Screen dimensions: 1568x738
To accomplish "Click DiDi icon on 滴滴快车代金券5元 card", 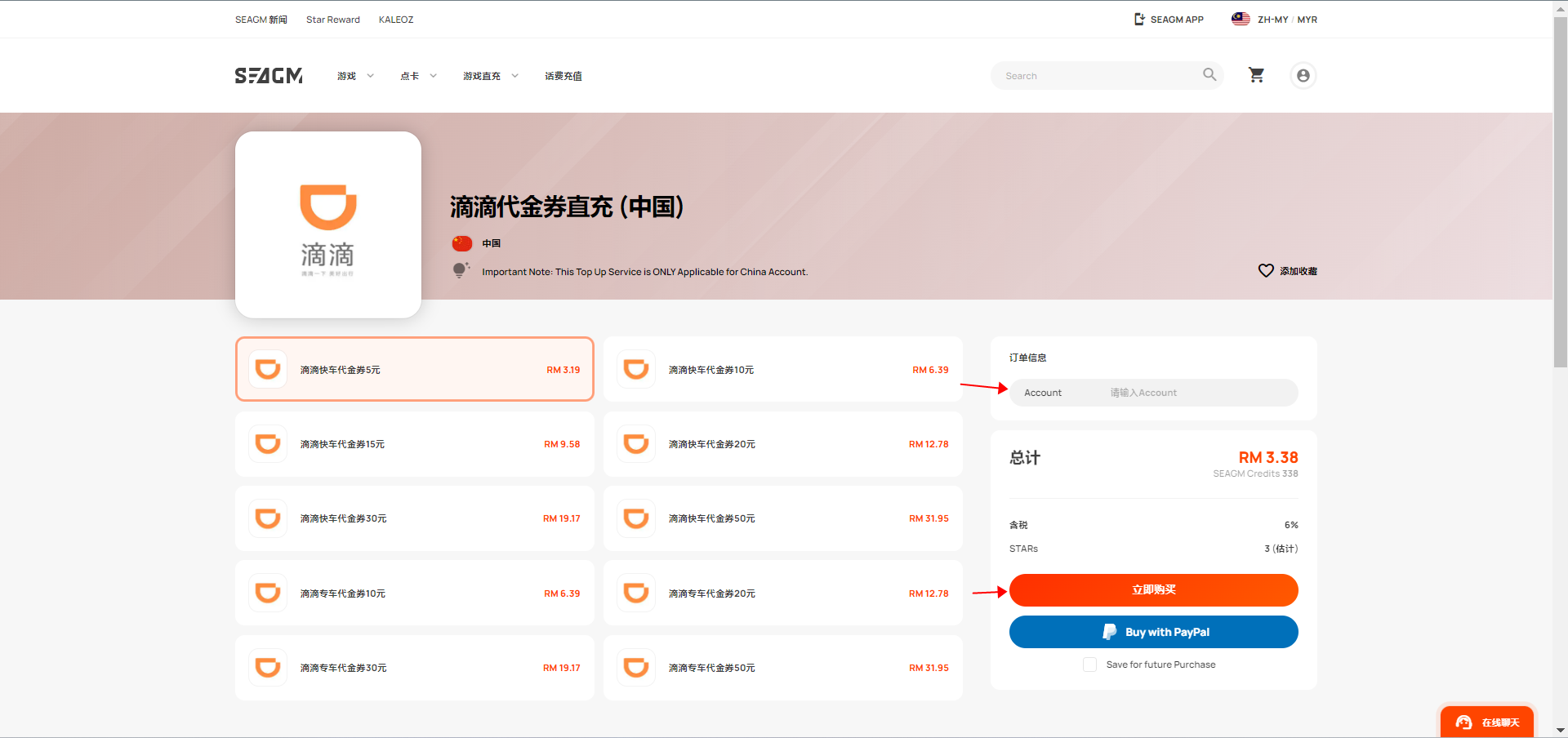I will pos(268,369).
